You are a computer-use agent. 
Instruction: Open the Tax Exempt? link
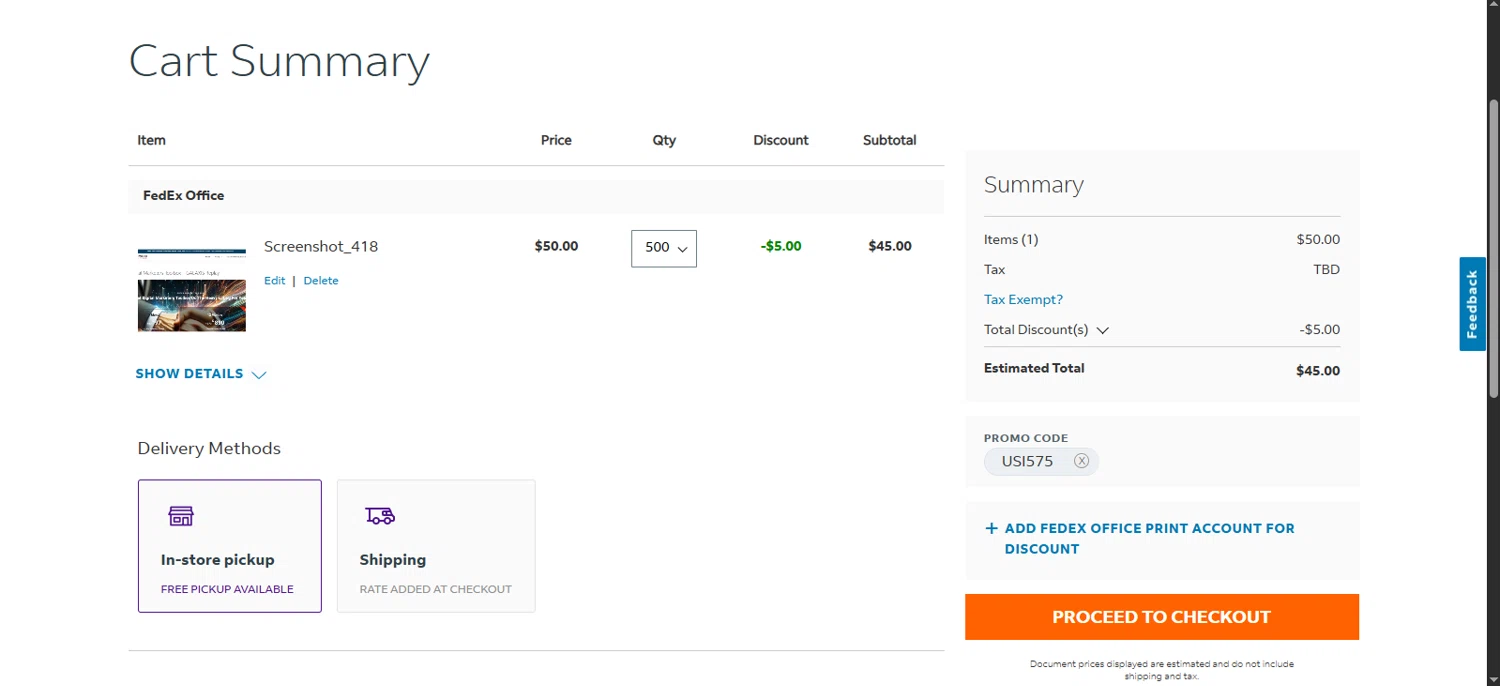(1023, 300)
